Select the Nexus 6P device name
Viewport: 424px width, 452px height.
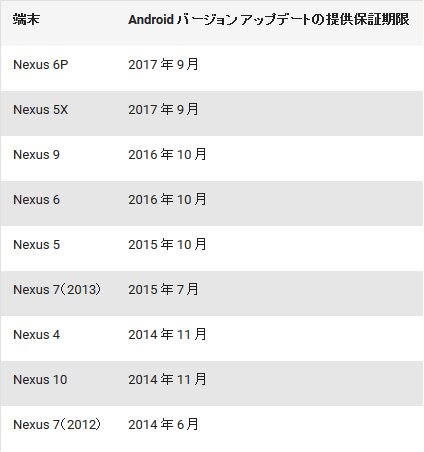(x=41, y=65)
